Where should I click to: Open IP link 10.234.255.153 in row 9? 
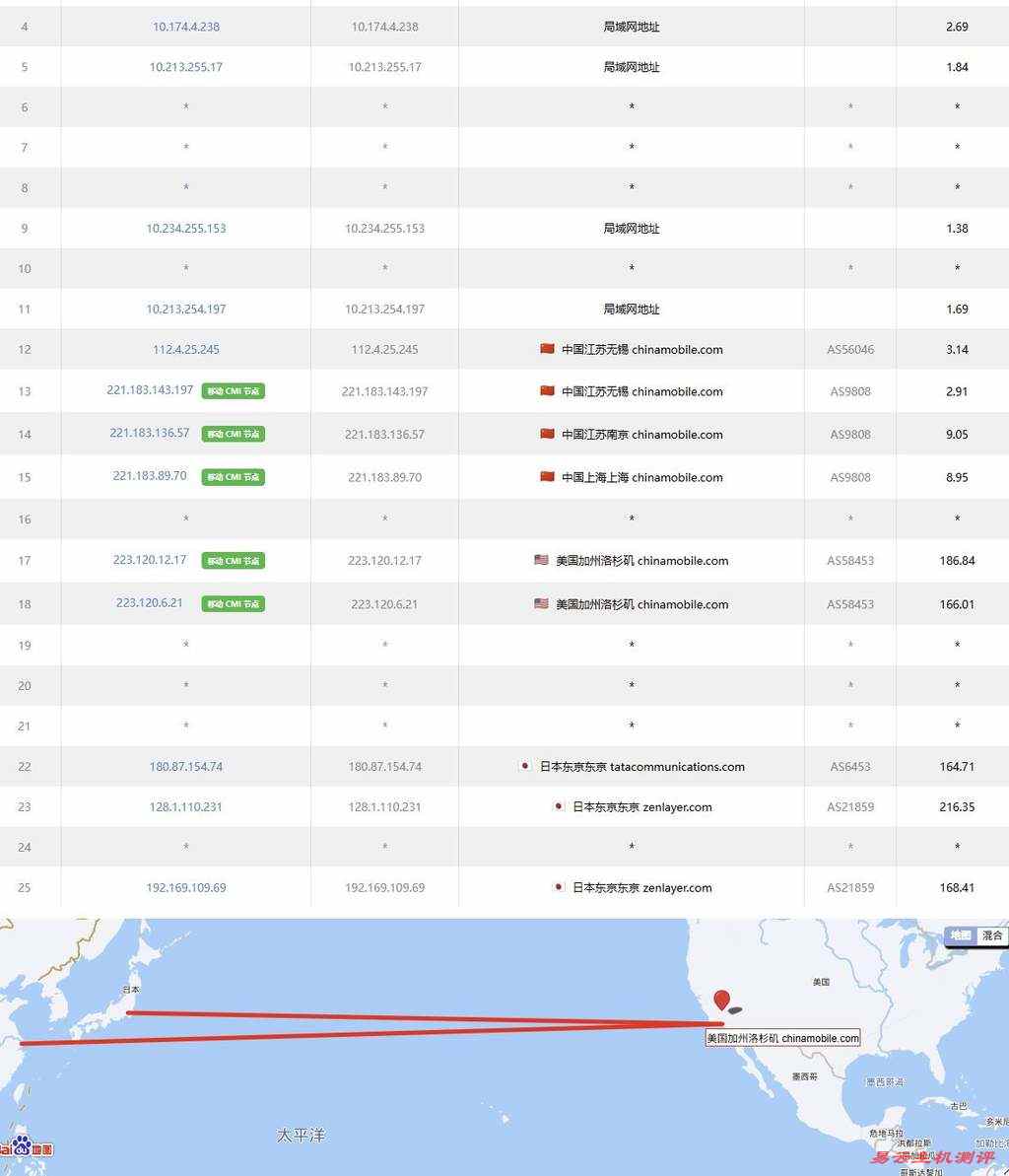pyautogui.click(x=186, y=228)
